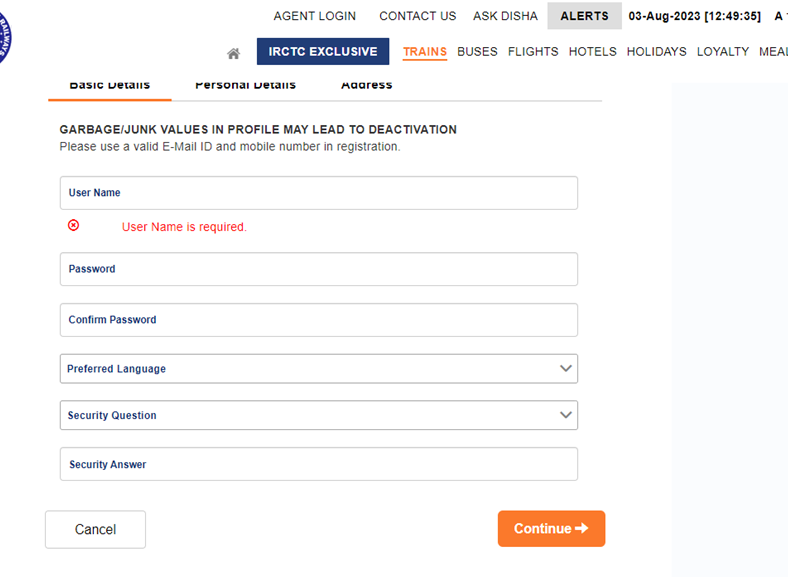The width and height of the screenshot is (788, 577).
Task: Click the red error icon beside User Name message
Action: tap(73, 226)
